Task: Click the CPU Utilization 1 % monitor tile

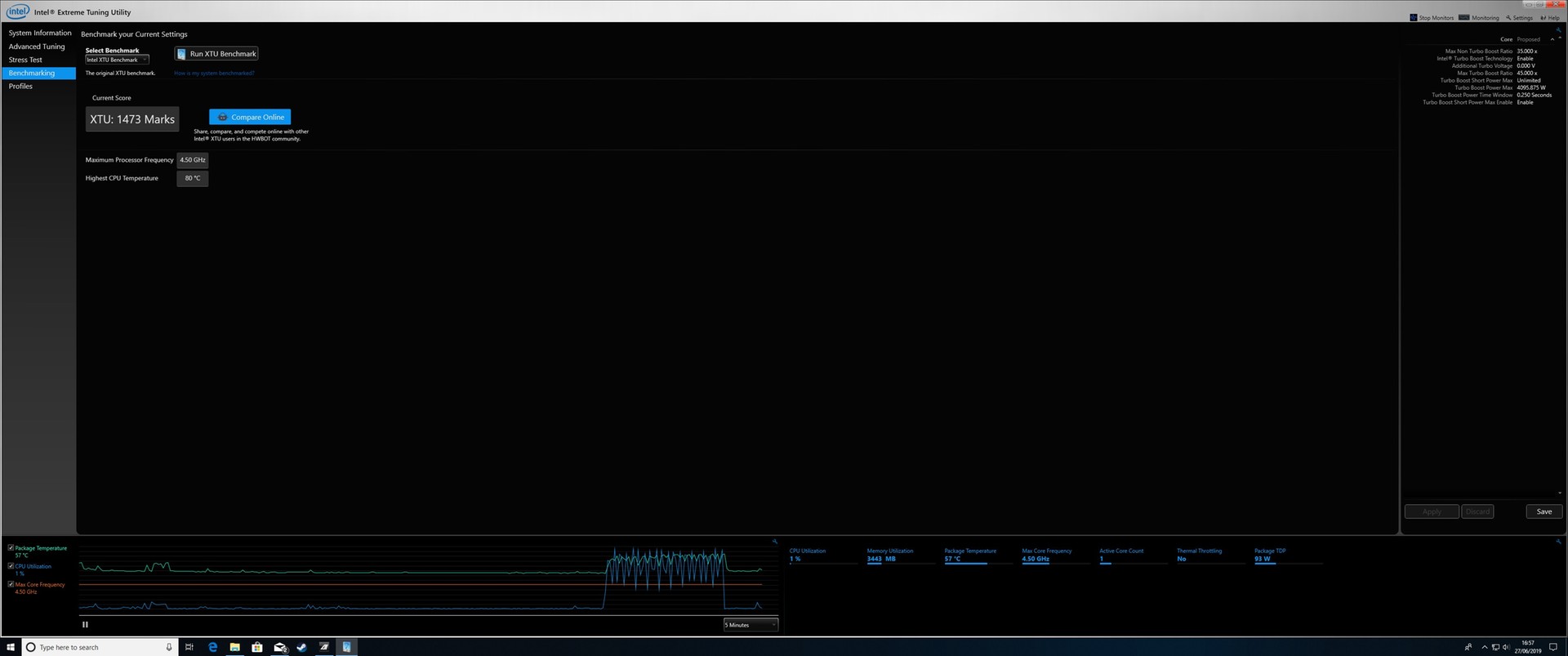Action: 824,556
